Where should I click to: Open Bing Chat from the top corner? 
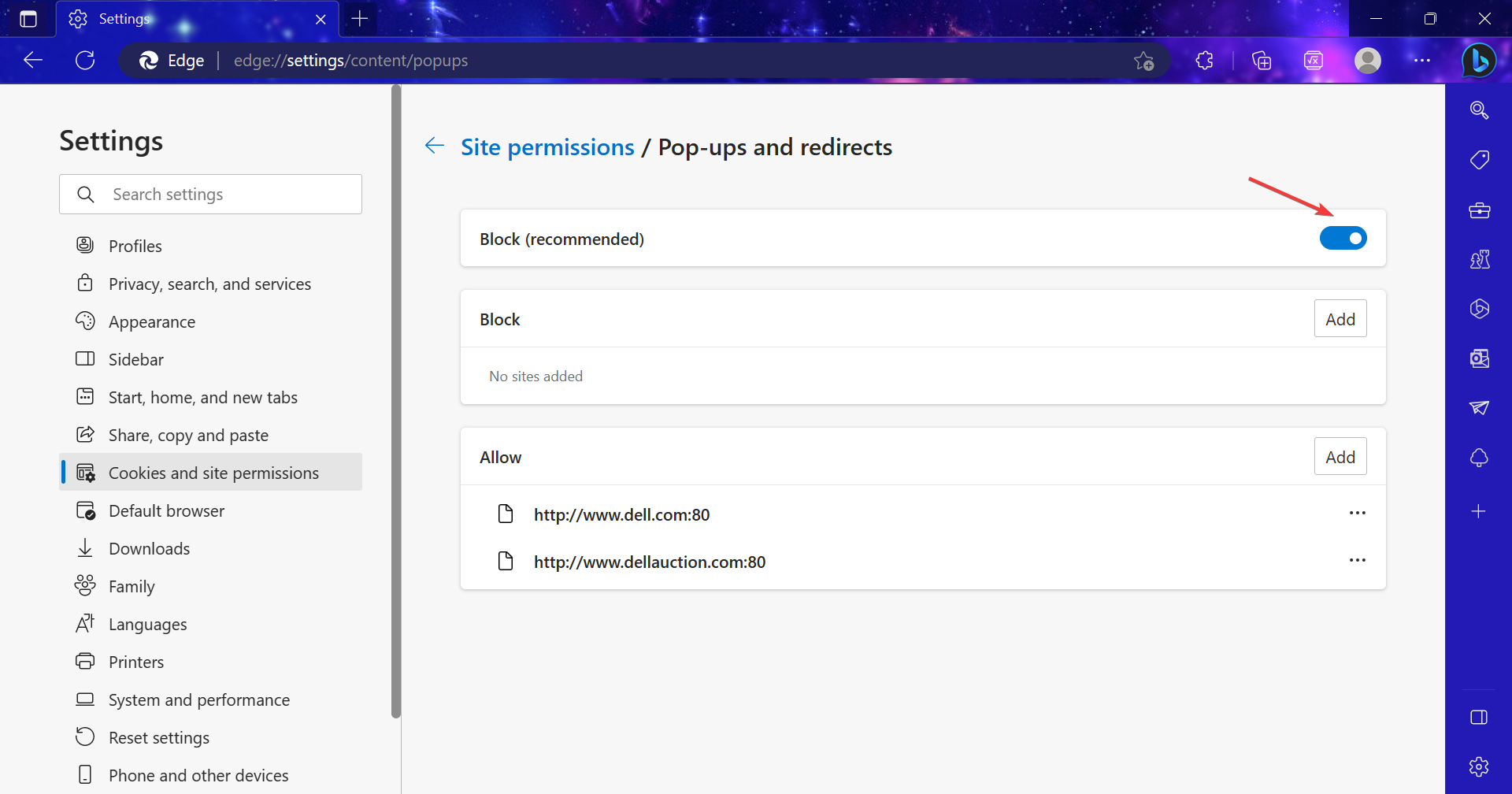click(1479, 60)
